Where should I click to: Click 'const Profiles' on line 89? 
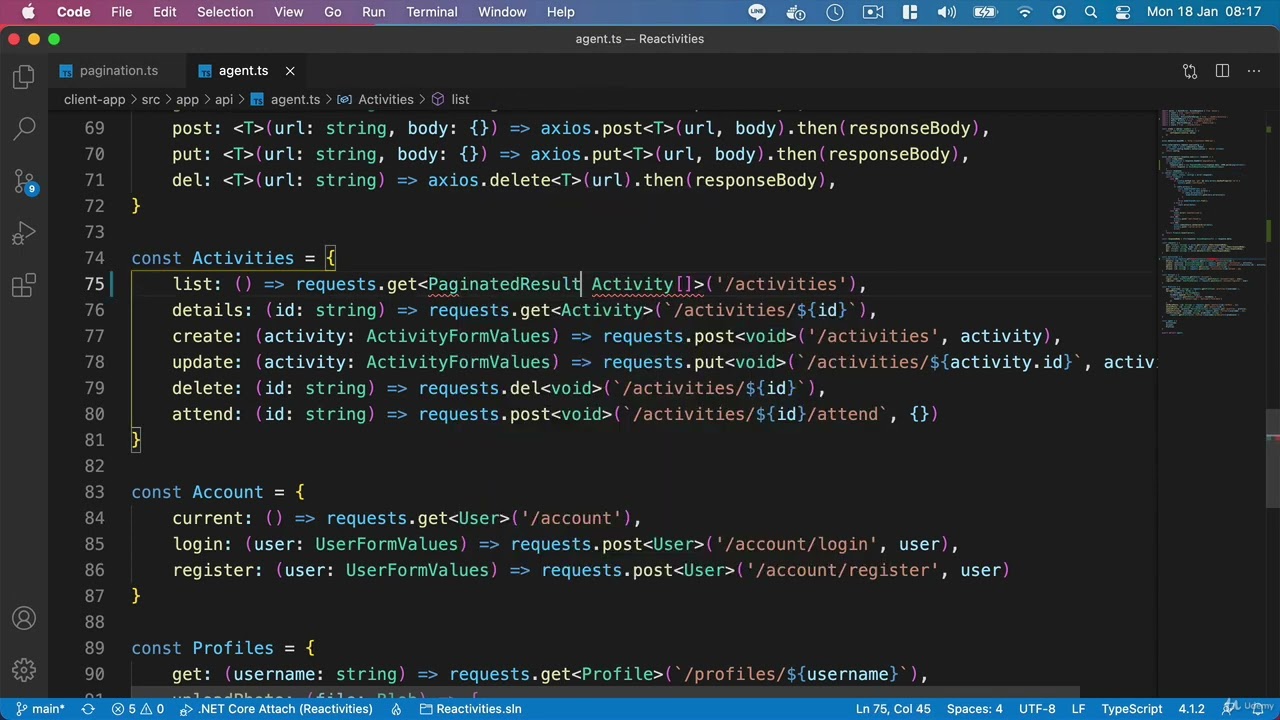202,648
